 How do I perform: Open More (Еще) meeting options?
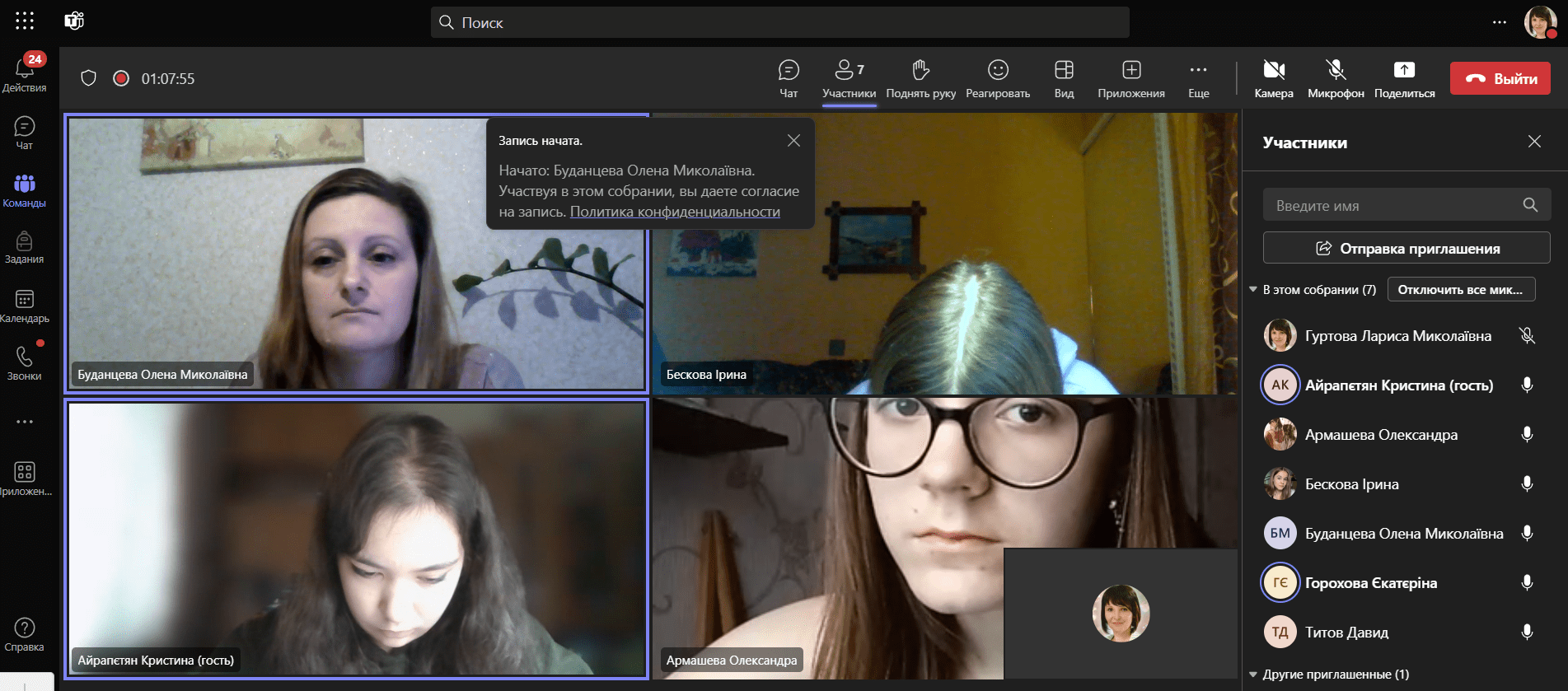click(1199, 79)
